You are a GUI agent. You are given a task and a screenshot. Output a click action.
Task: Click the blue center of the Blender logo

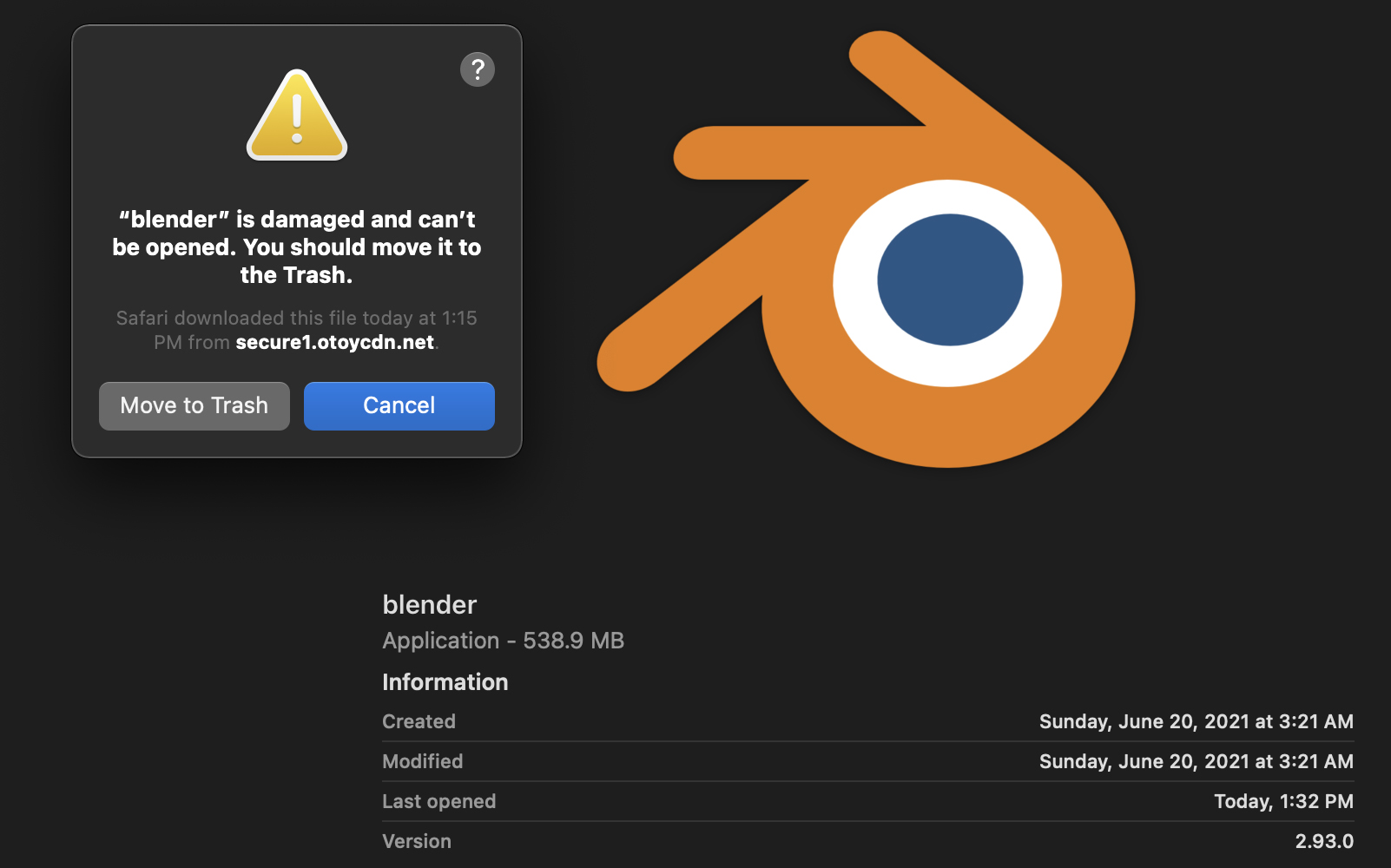tap(949, 279)
